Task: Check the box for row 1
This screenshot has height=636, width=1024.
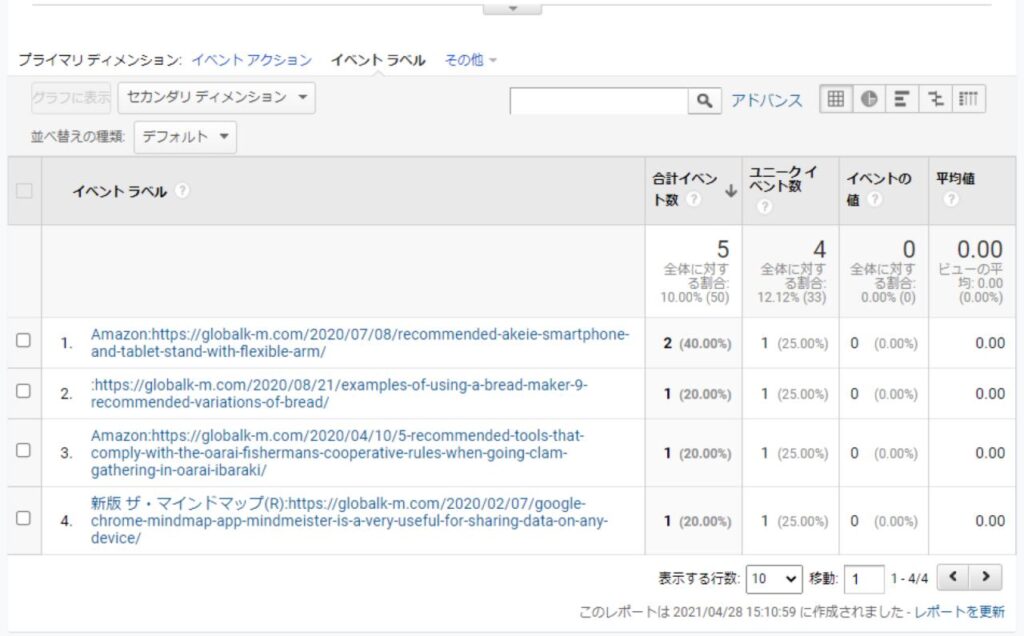Action: (x=24, y=341)
